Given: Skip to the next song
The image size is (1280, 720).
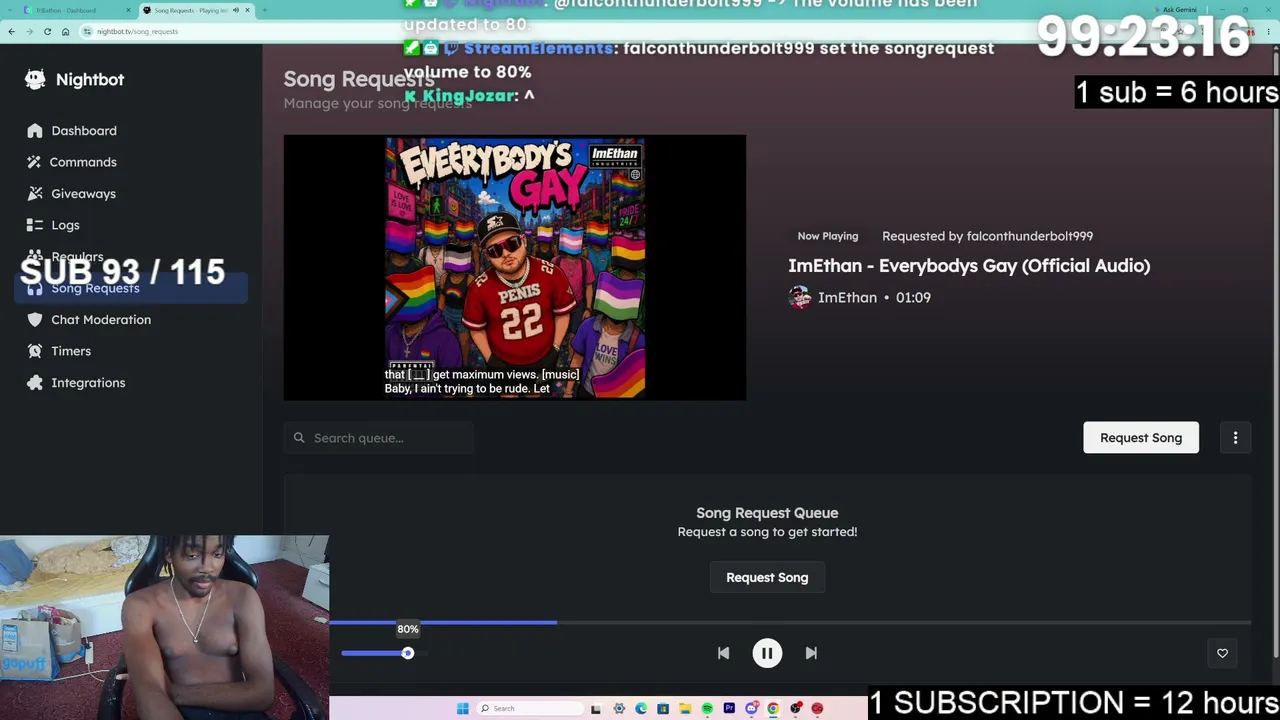Looking at the screenshot, I should (x=811, y=653).
